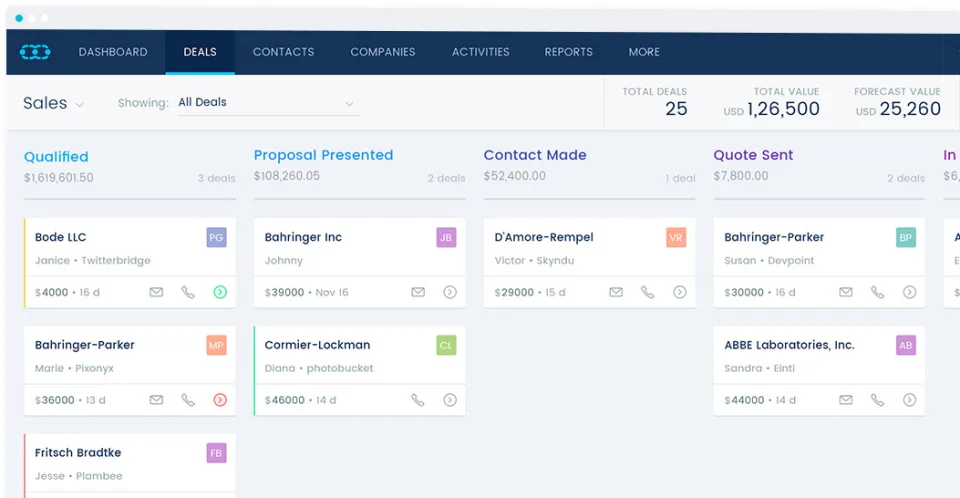The width and height of the screenshot is (960, 498).
Task: Click arrow icon on Cormier-Lockman card
Action: point(450,400)
